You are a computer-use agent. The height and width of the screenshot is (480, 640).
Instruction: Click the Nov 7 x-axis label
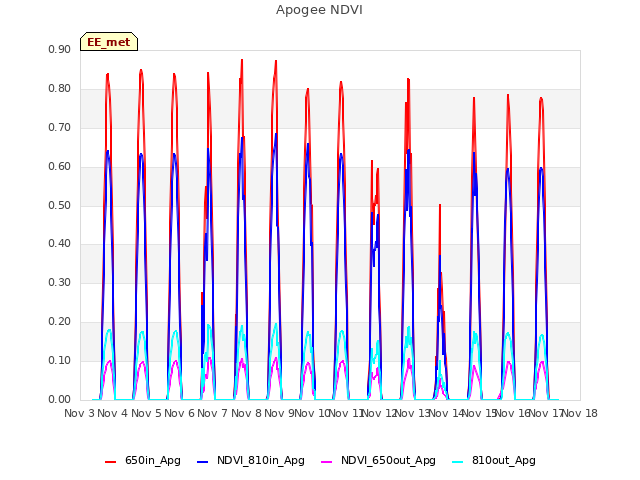[x=212, y=413]
